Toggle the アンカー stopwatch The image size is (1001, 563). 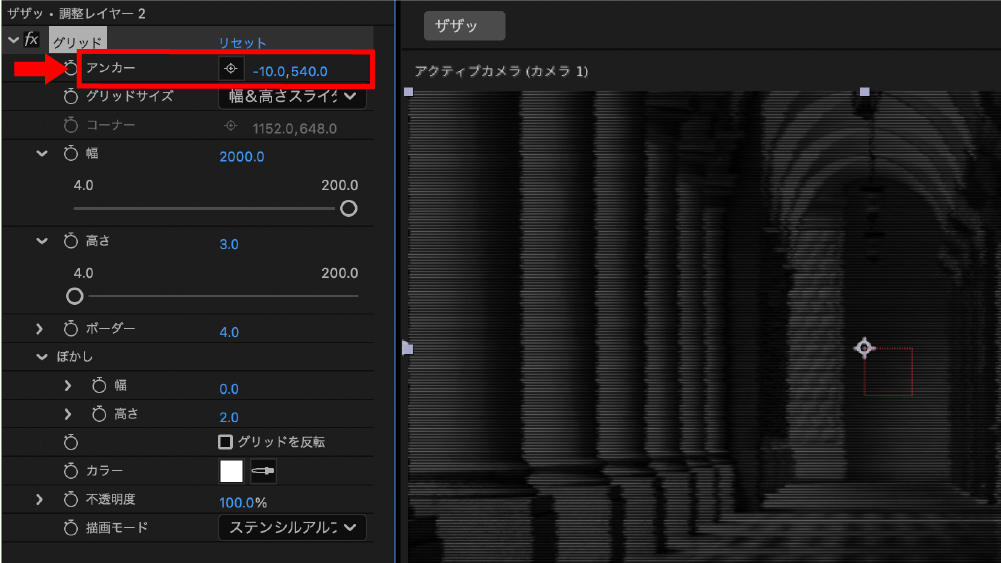coord(70,68)
